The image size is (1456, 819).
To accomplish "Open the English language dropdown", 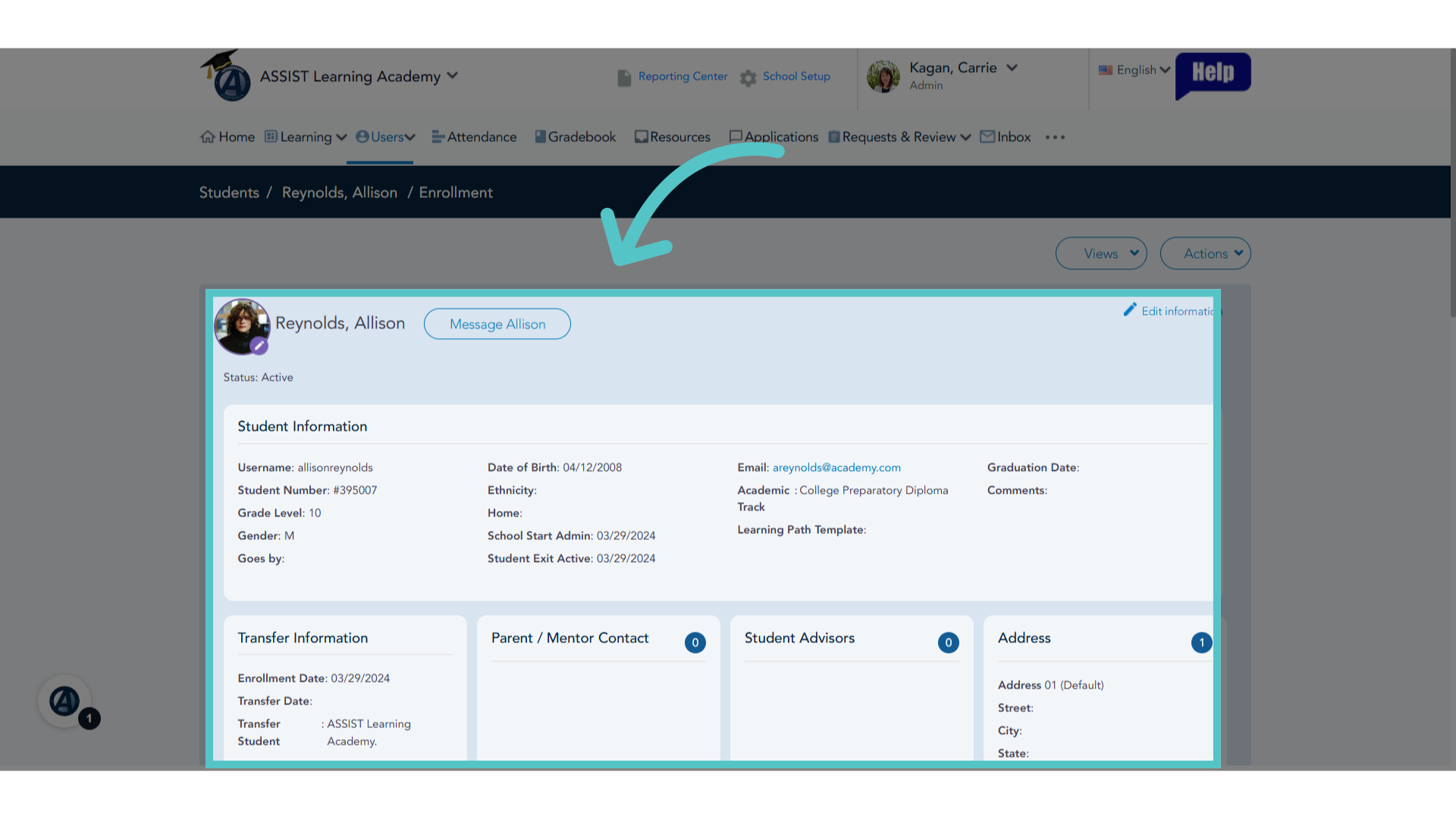I will (x=1134, y=70).
